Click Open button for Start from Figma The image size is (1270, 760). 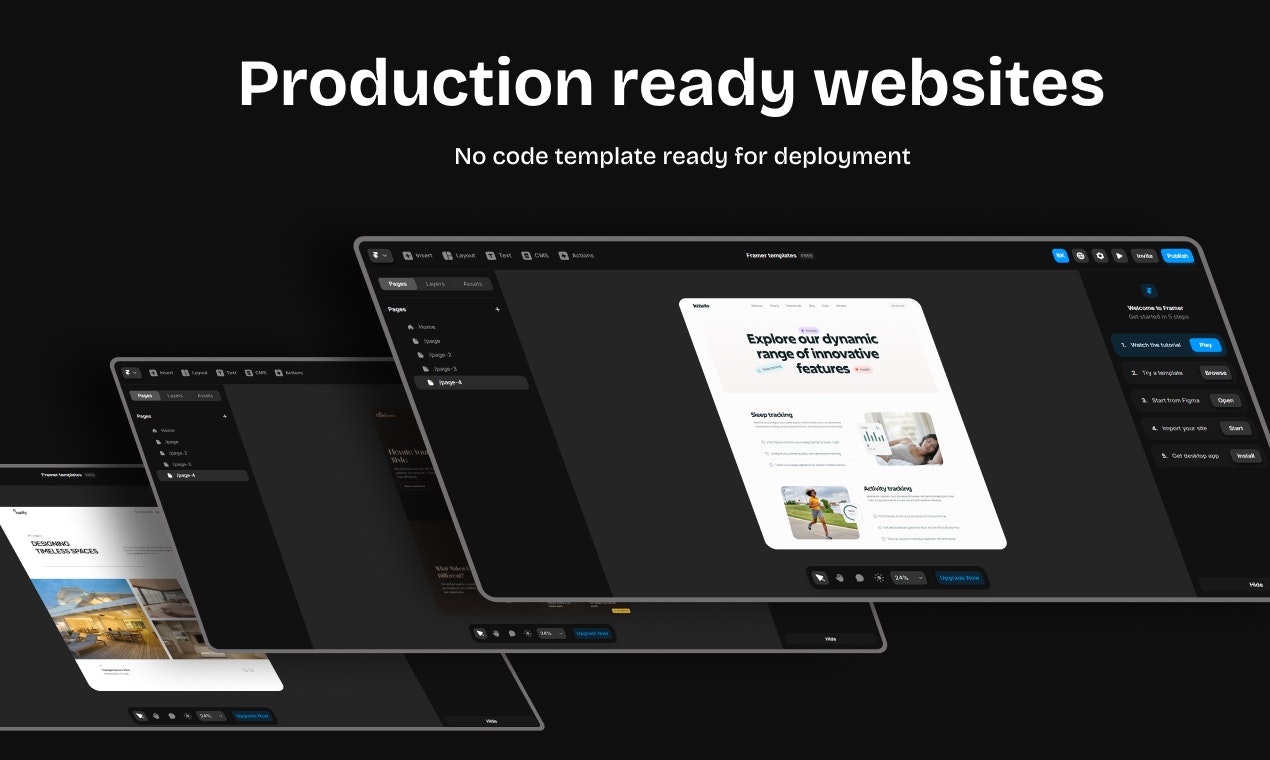tap(1226, 400)
